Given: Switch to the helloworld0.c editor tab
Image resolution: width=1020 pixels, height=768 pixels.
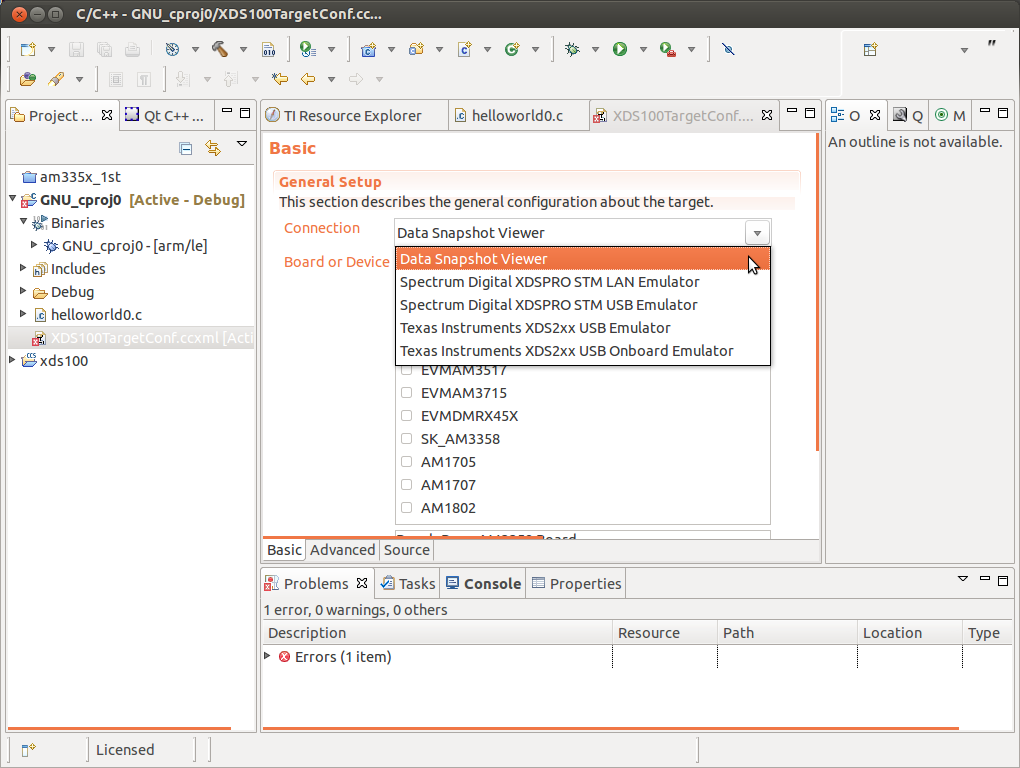Looking at the screenshot, I should coord(518,116).
